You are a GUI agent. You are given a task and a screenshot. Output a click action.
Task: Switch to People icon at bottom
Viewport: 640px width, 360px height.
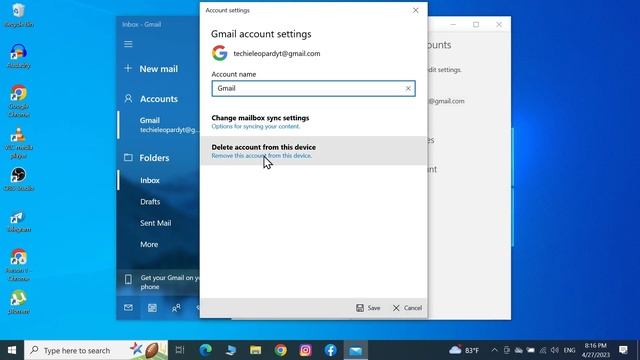tap(176, 308)
